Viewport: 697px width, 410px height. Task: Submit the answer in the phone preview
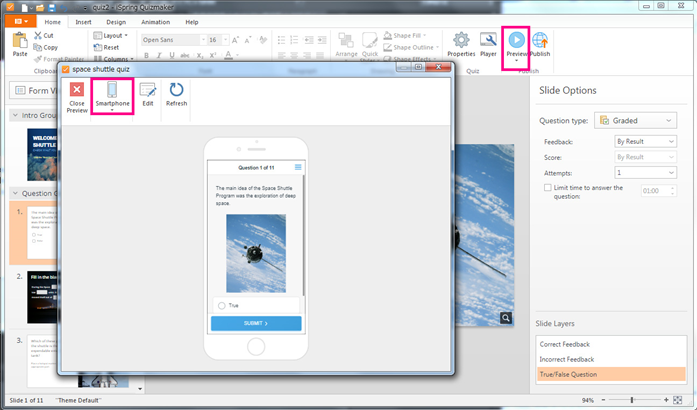coord(256,323)
